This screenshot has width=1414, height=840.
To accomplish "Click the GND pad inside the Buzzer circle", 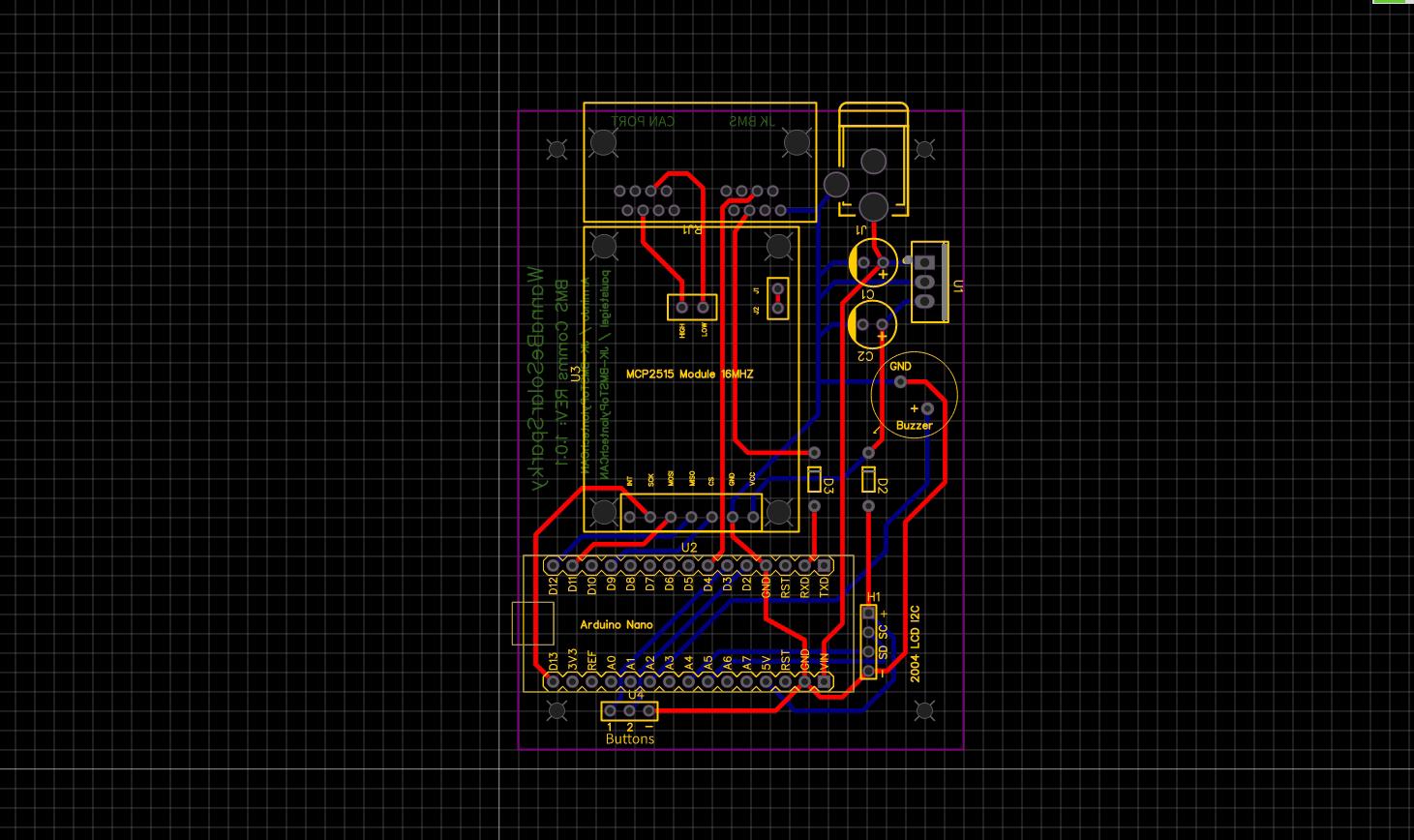I will coord(902,381).
